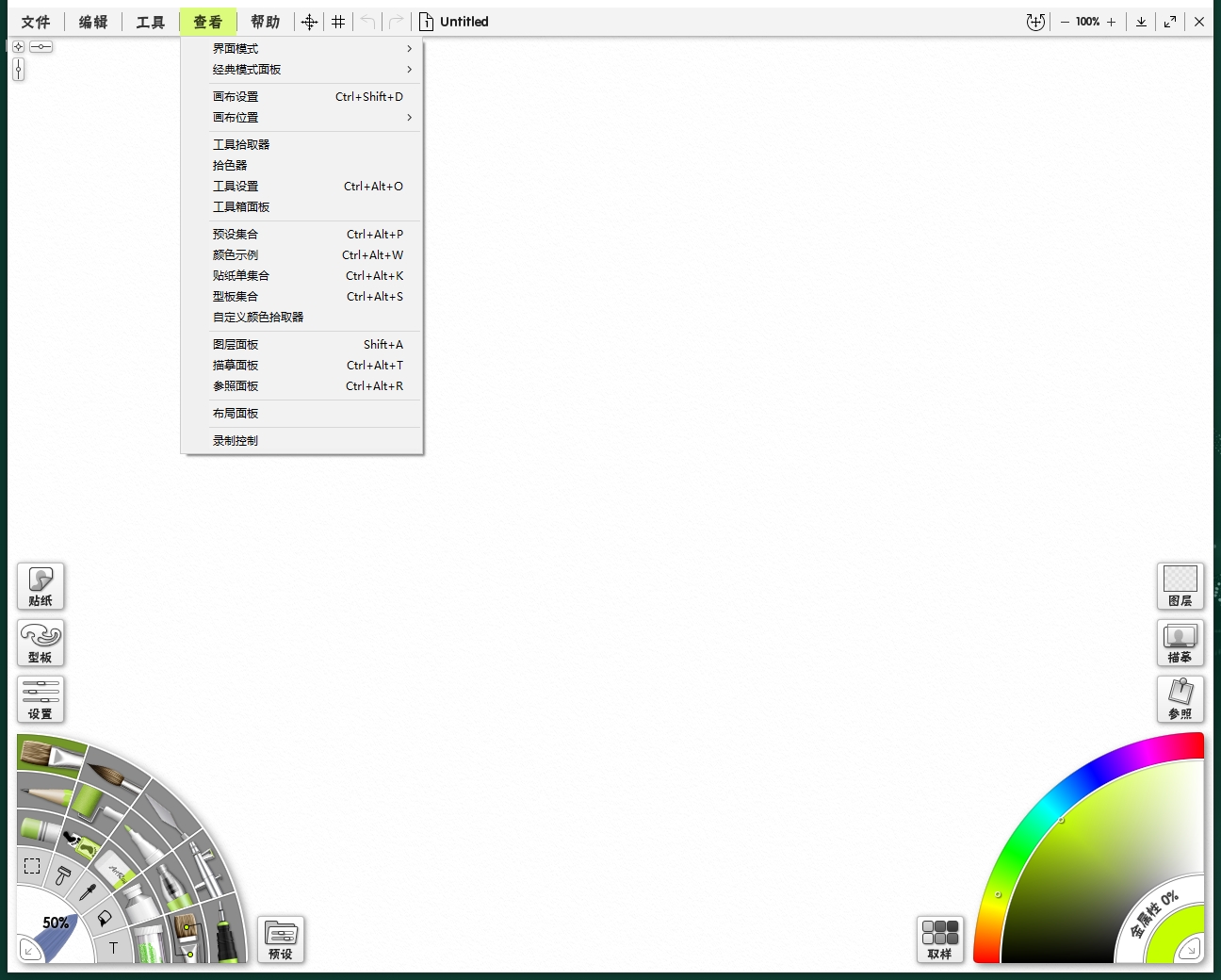Expand the 界面模式 submenu

pos(302,49)
